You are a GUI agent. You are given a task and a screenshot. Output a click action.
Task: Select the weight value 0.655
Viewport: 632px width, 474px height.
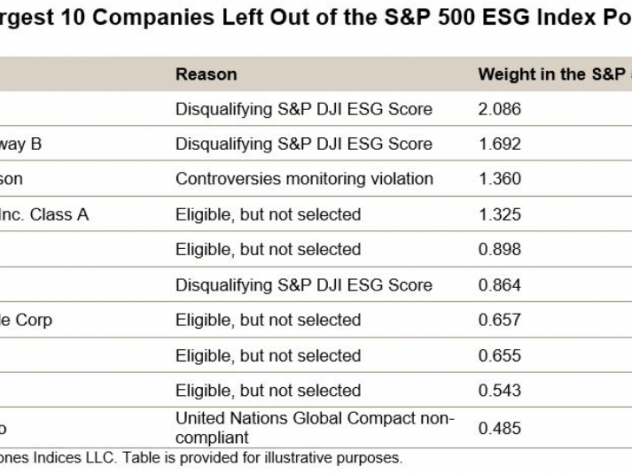click(499, 356)
